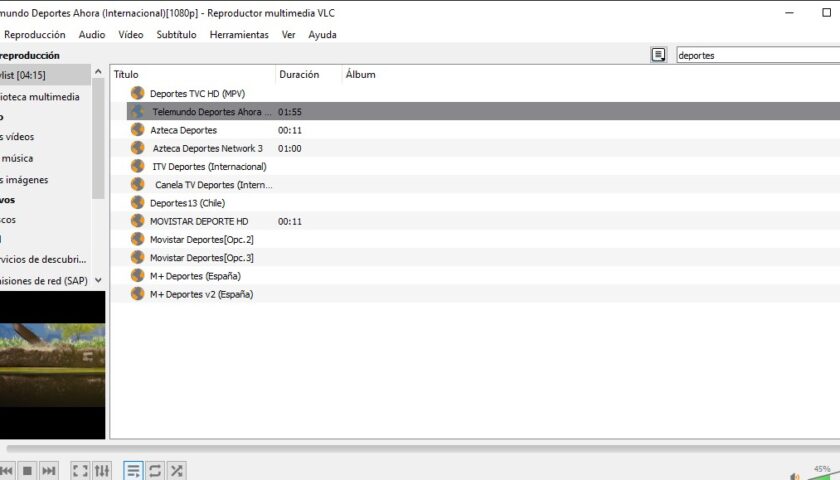Open the Ayuda menu
Image resolution: width=840 pixels, height=480 pixels.
[322, 34]
